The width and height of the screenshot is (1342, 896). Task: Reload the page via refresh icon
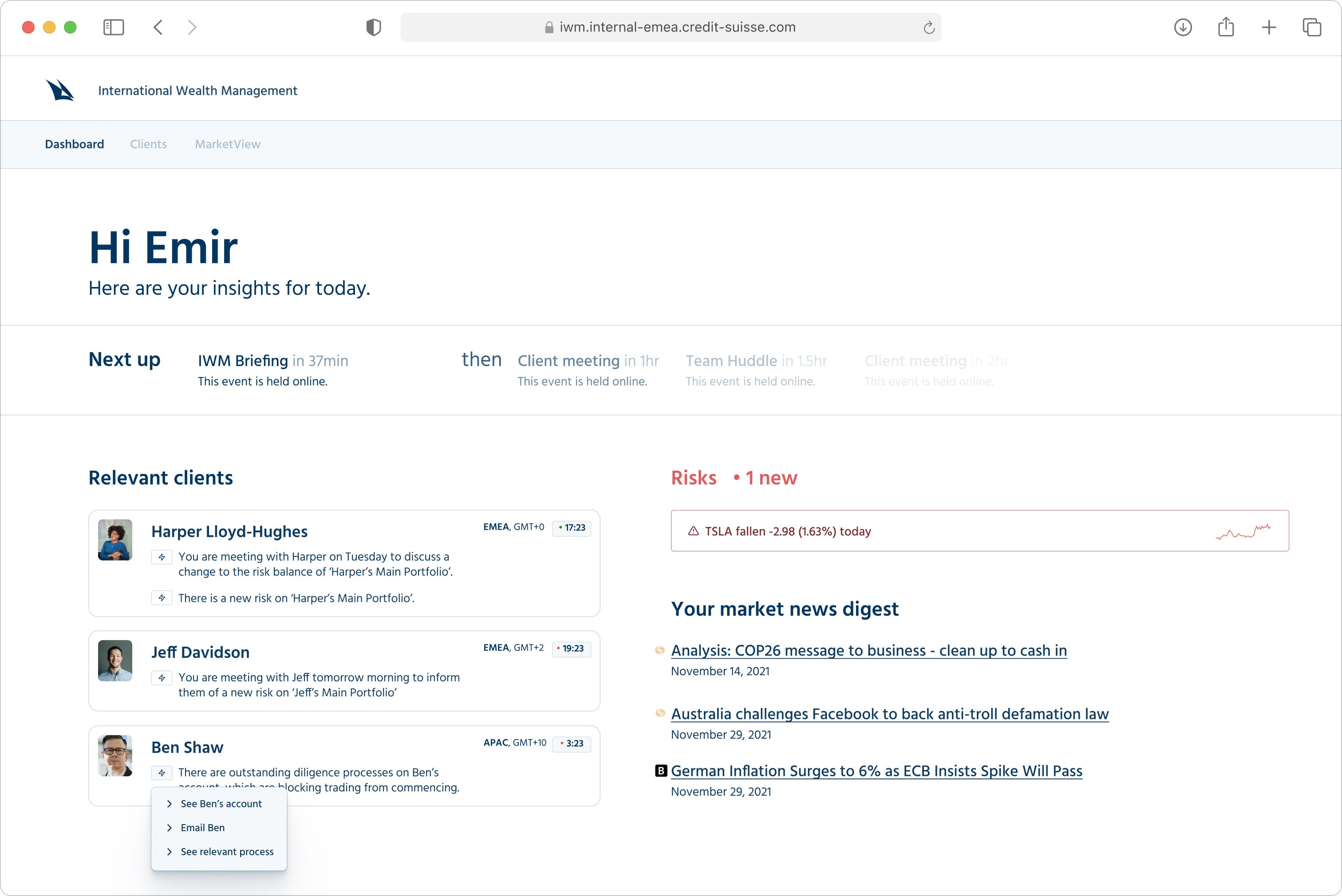[x=928, y=28]
